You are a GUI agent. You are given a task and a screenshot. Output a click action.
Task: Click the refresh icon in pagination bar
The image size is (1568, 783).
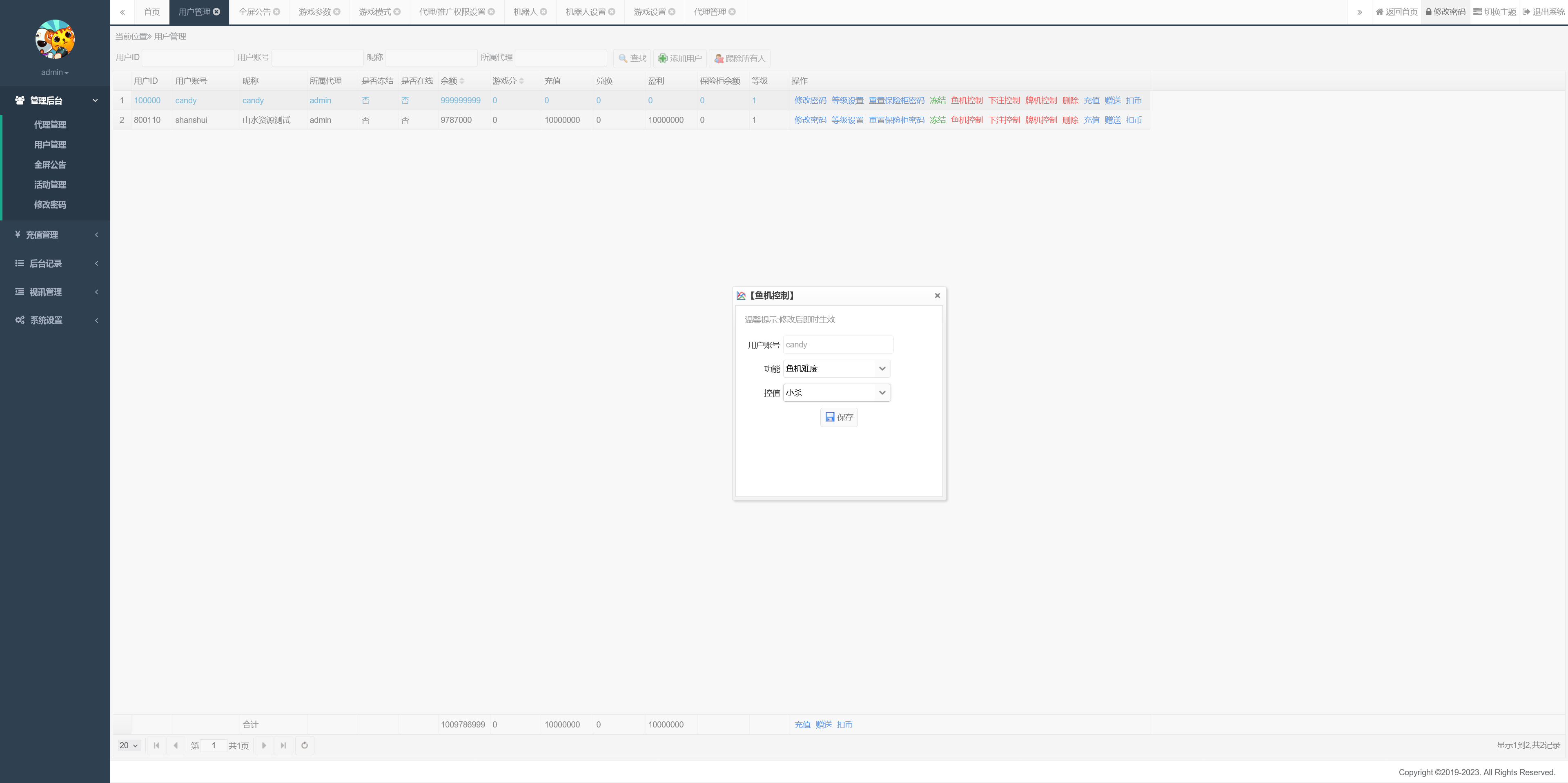pyautogui.click(x=304, y=745)
